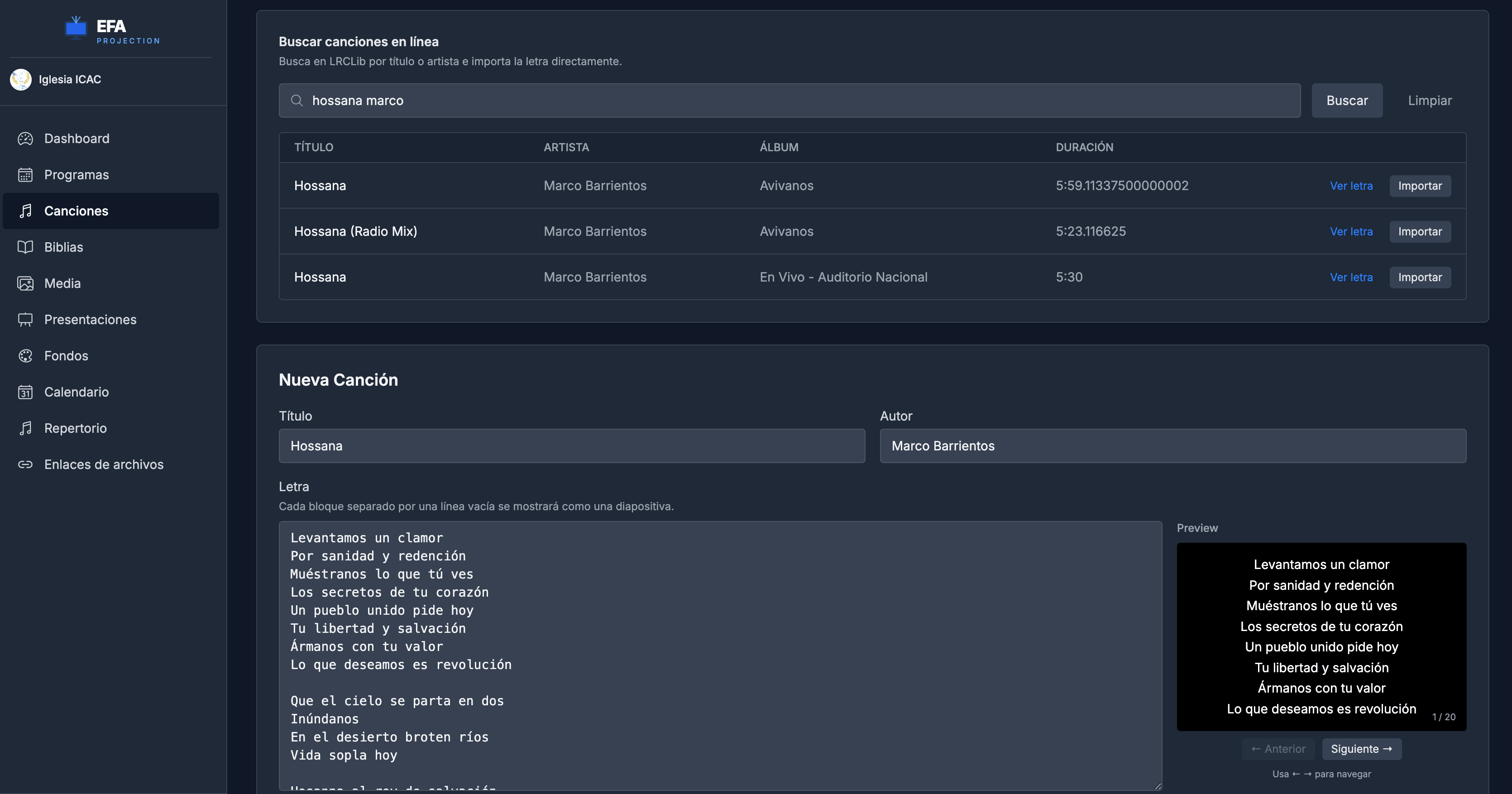Viewport: 1512px width, 794px height.
Task: Click the Presentaciones screen icon
Action: pos(25,320)
